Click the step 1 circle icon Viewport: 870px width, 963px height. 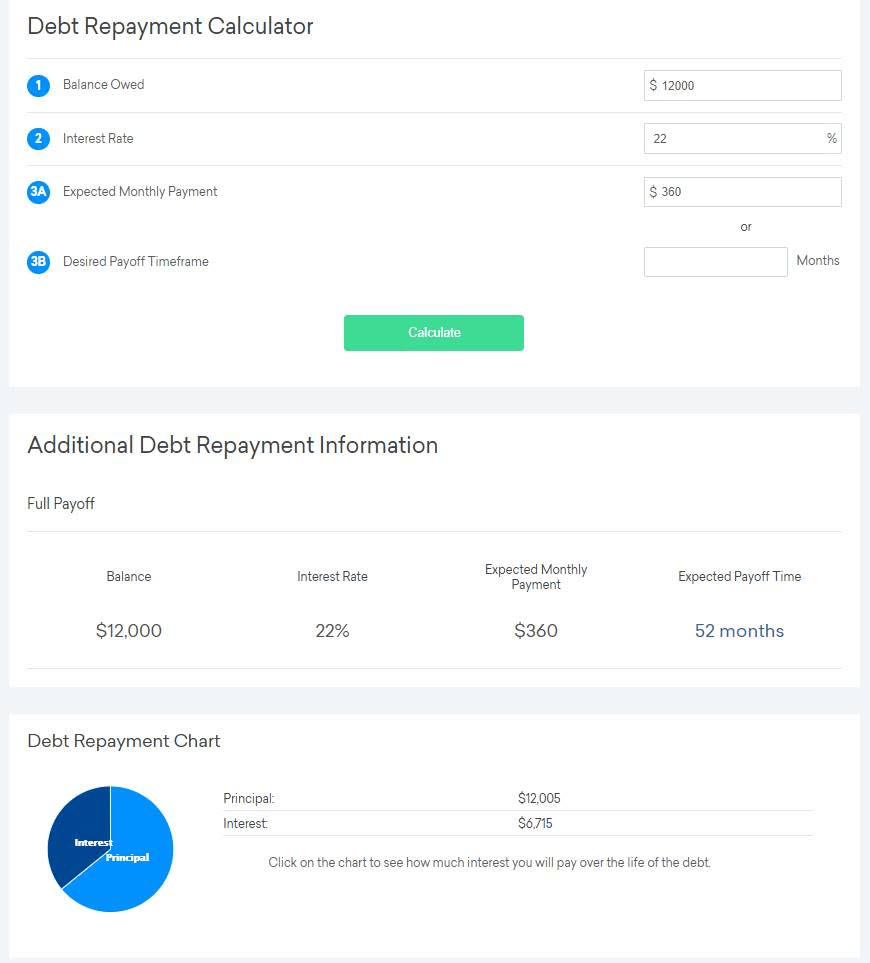click(38, 86)
